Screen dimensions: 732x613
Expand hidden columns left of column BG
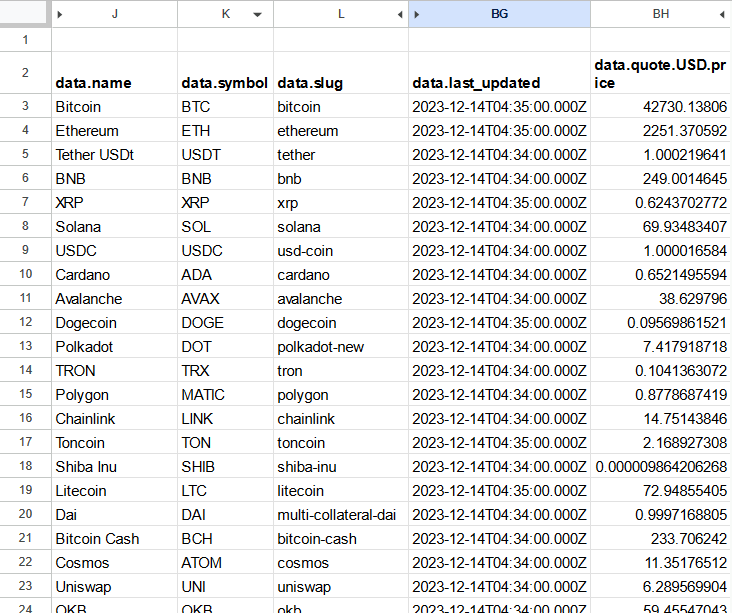coord(416,14)
